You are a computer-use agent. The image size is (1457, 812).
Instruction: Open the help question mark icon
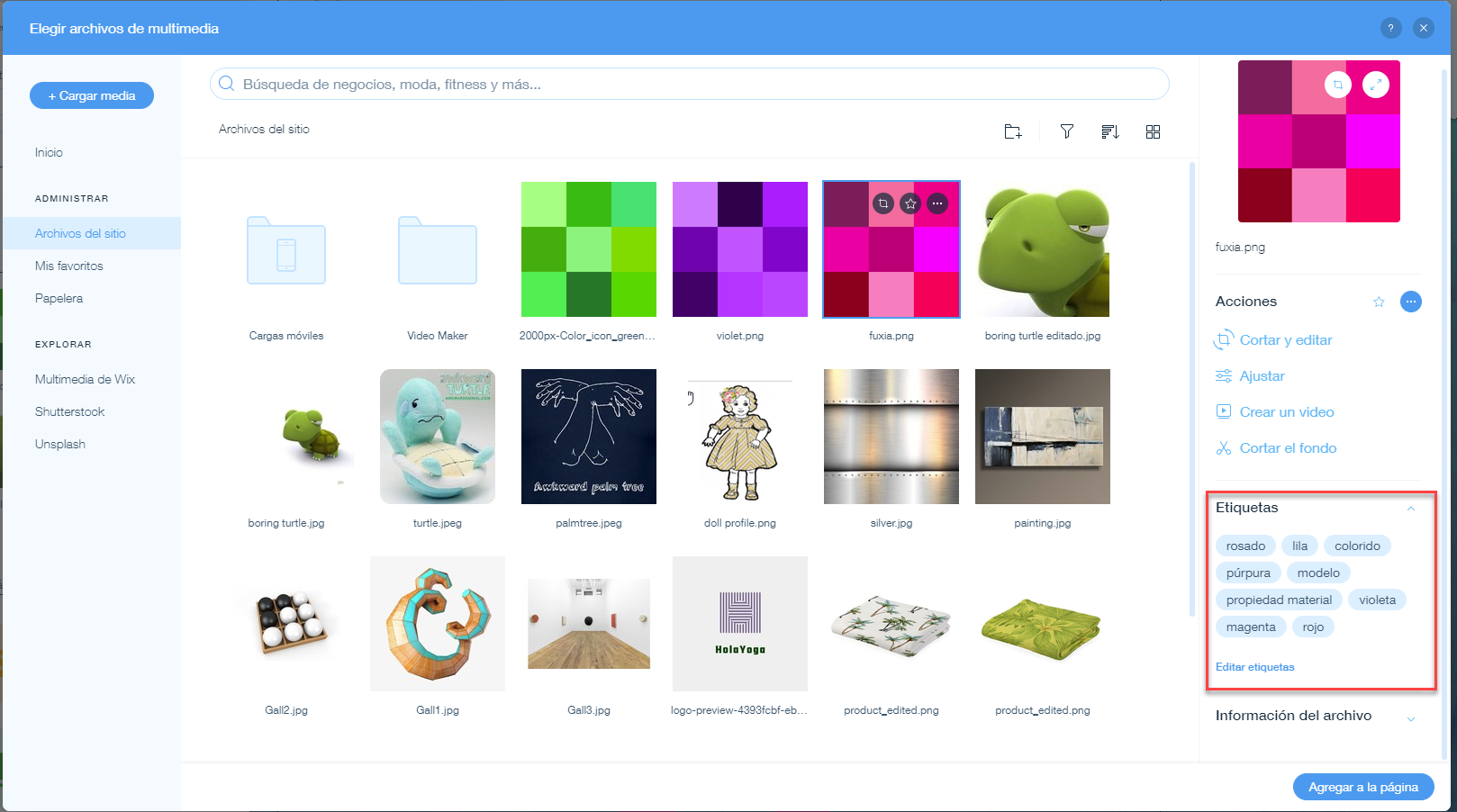pyautogui.click(x=1390, y=28)
